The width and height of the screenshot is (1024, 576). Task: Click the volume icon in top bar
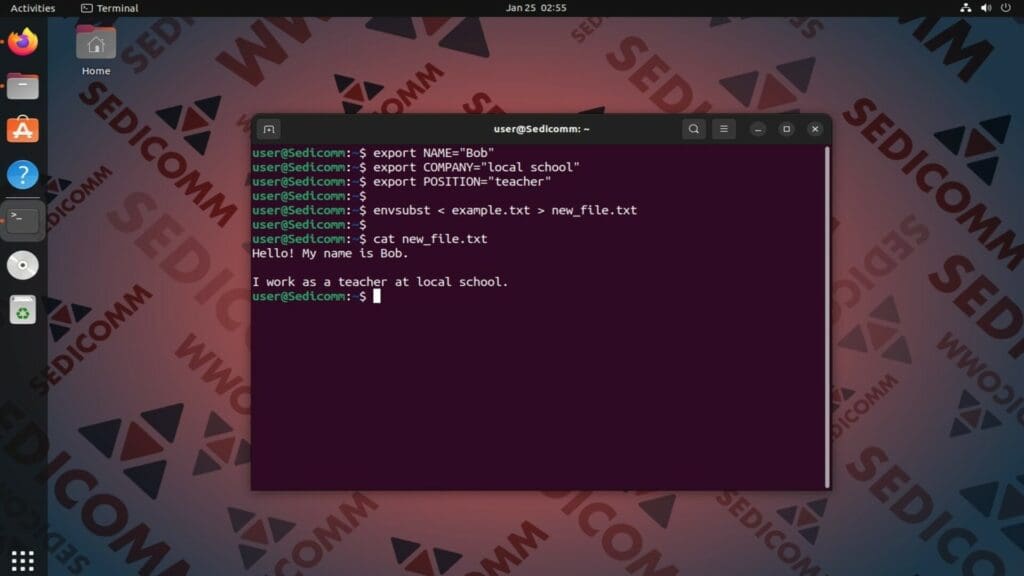click(x=985, y=8)
